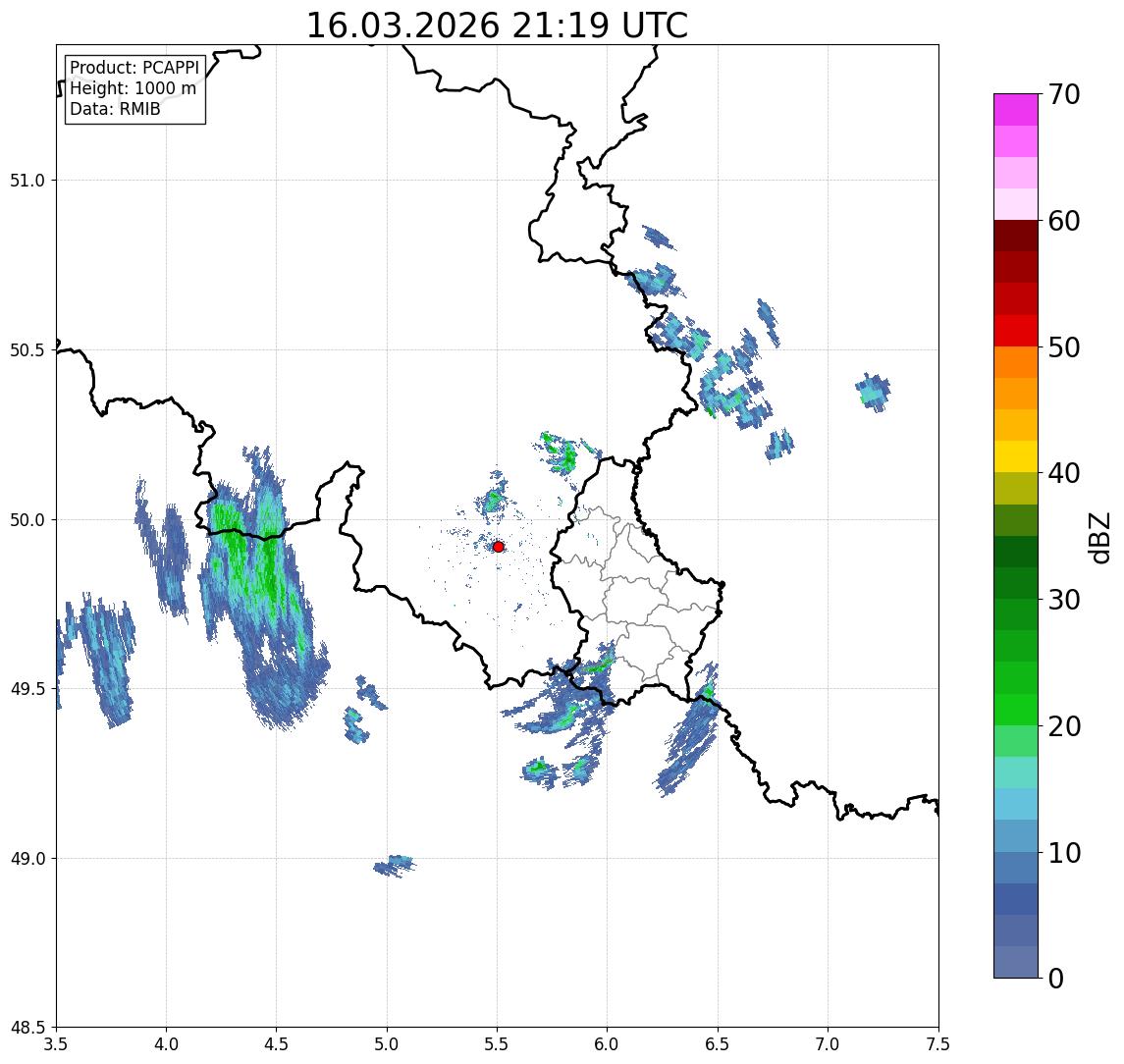Click the 'Data: RMIB' legend line

[115, 109]
